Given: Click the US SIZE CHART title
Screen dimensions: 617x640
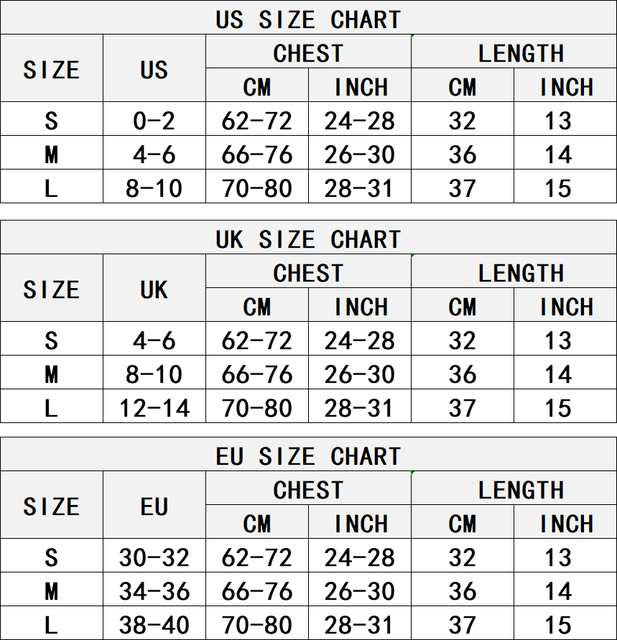Looking at the screenshot, I should tap(308, 19).
